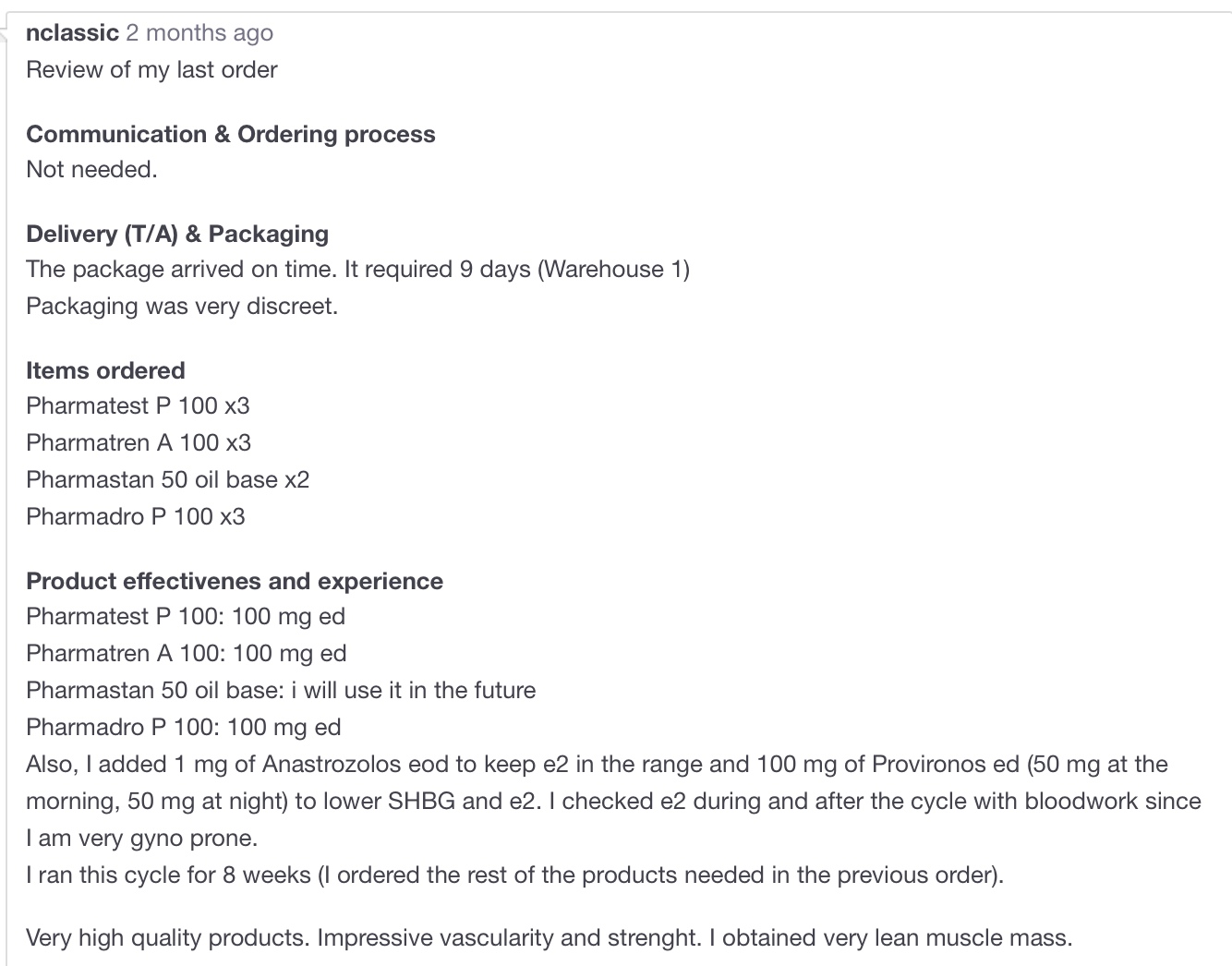Click the "2 months ago" timestamp
The height and width of the screenshot is (966, 1232).
pos(199,33)
